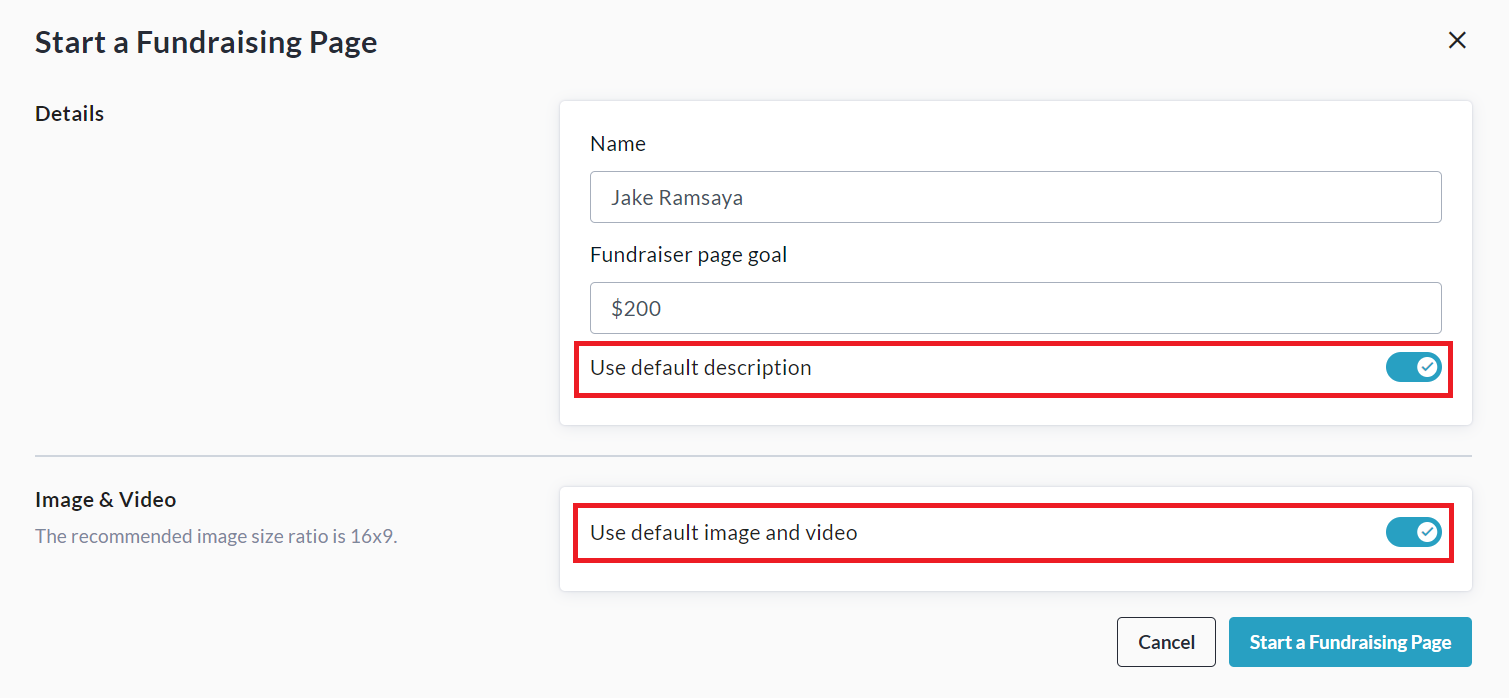The height and width of the screenshot is (698, 1509).
Task: Click the checkmark icon on image toggle
Action: pos(1427,533)
